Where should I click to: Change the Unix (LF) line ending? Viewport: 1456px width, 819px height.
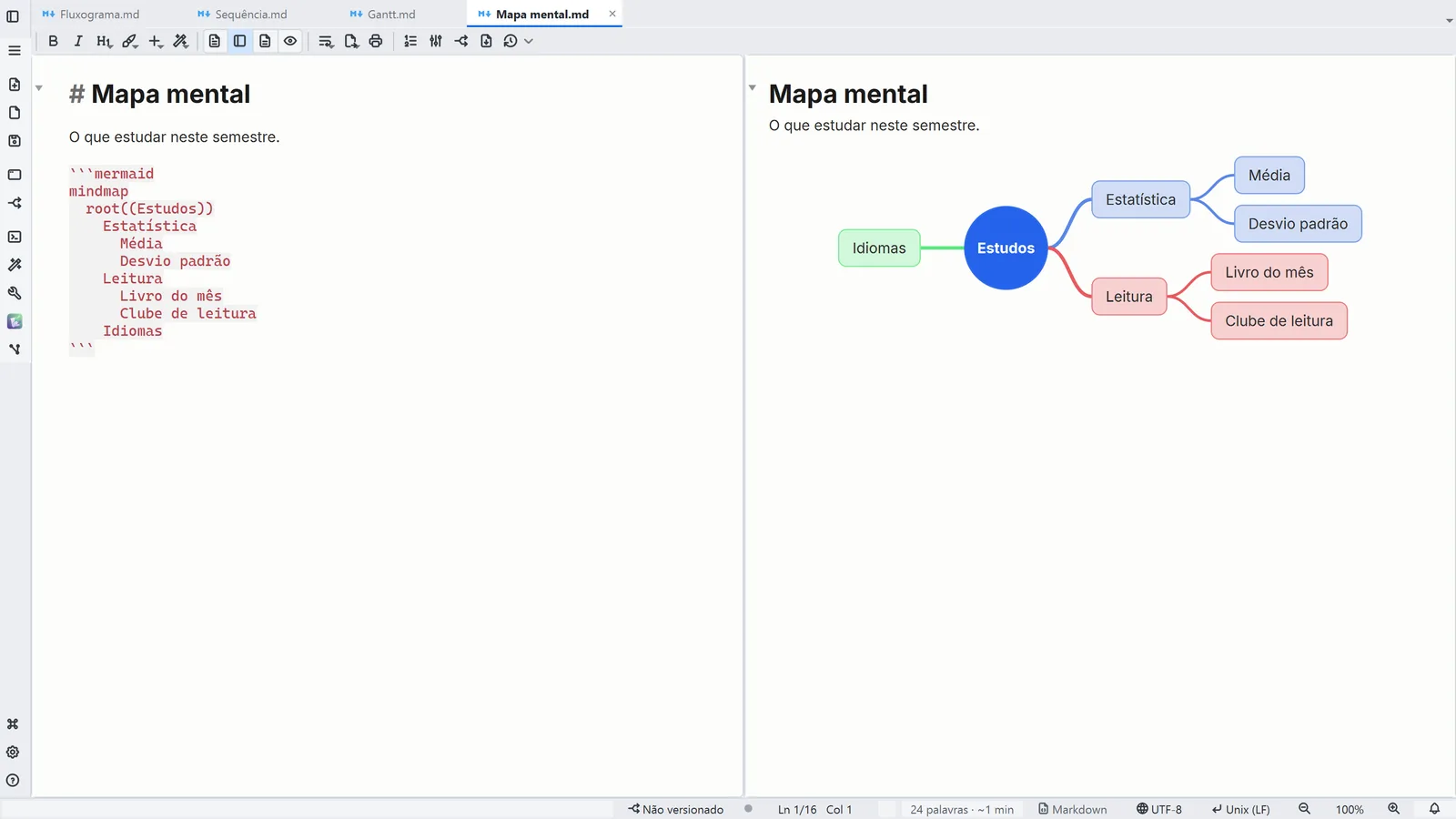coord(1240,809)
